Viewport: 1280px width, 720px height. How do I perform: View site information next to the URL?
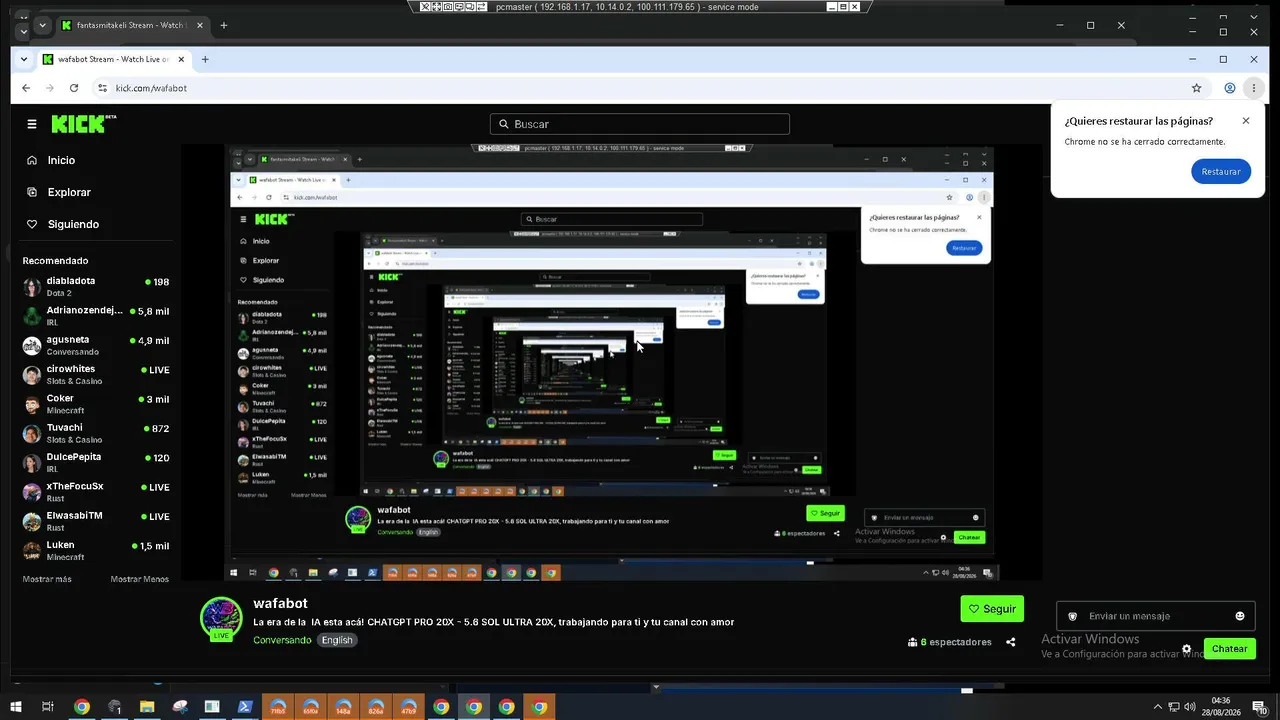102,88
